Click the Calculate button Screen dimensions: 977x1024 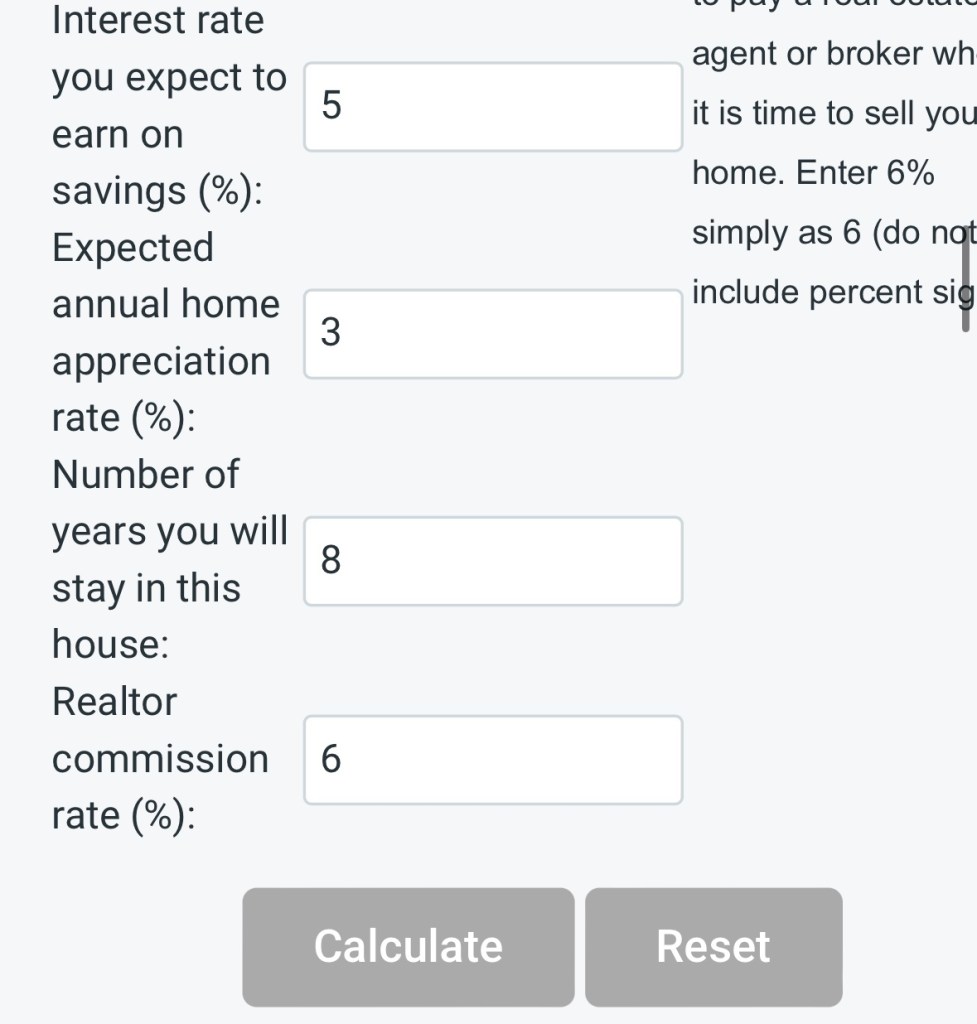click(408, 946)
